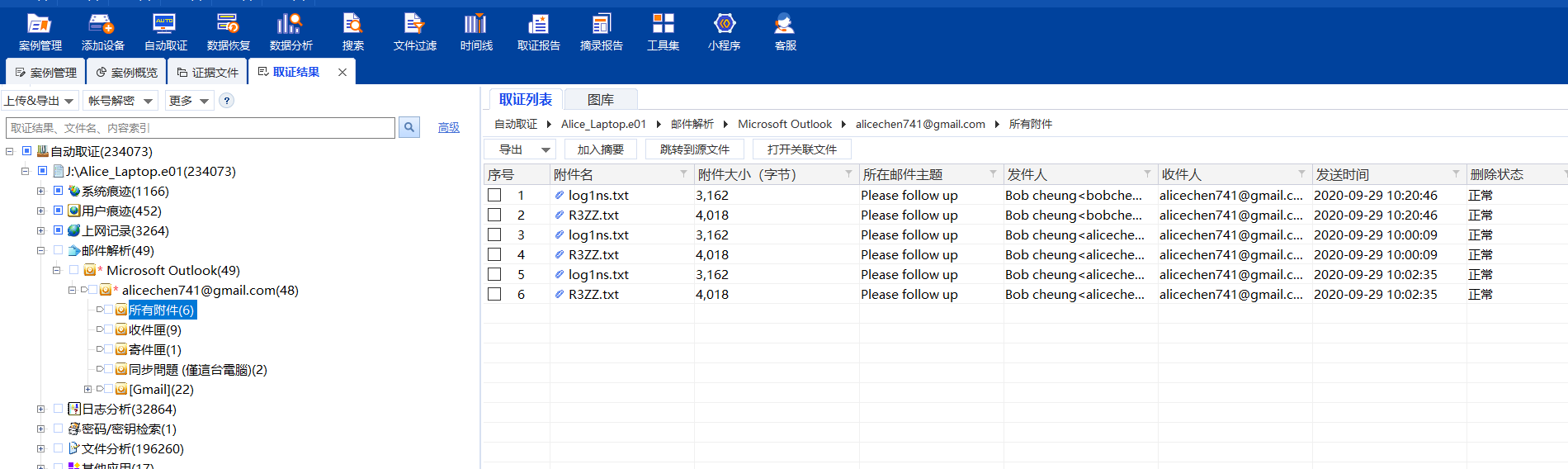Click the 加入摘要 button
Screen dimensions: 1568x469
point(601,149)
